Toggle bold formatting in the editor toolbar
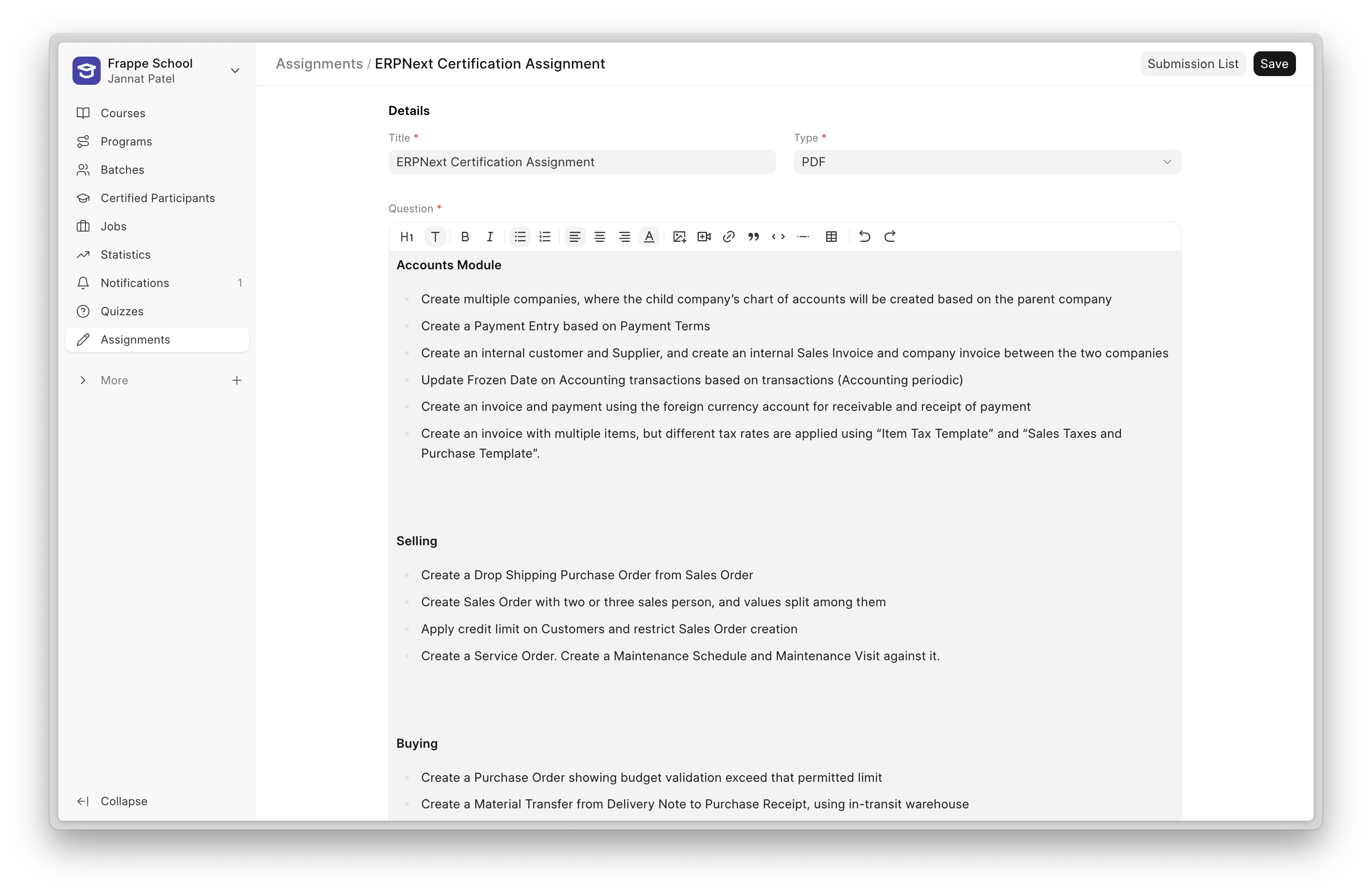Image resolution: width=1372 pixels, height=895 pixels. click(465, 237)
